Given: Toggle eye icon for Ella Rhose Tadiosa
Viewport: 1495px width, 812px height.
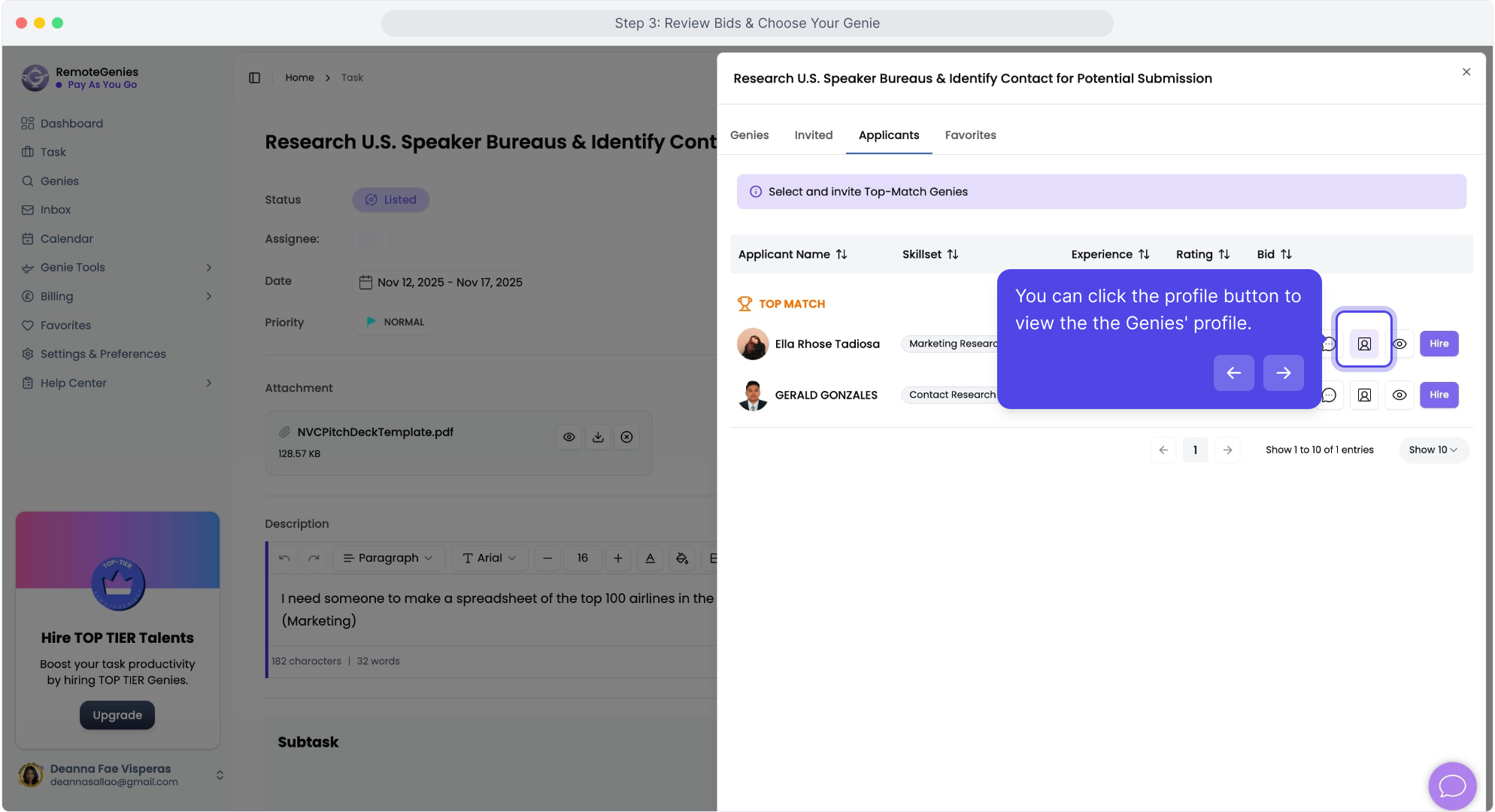Looking at the screenshot, I should click(x=1399, y=344).
